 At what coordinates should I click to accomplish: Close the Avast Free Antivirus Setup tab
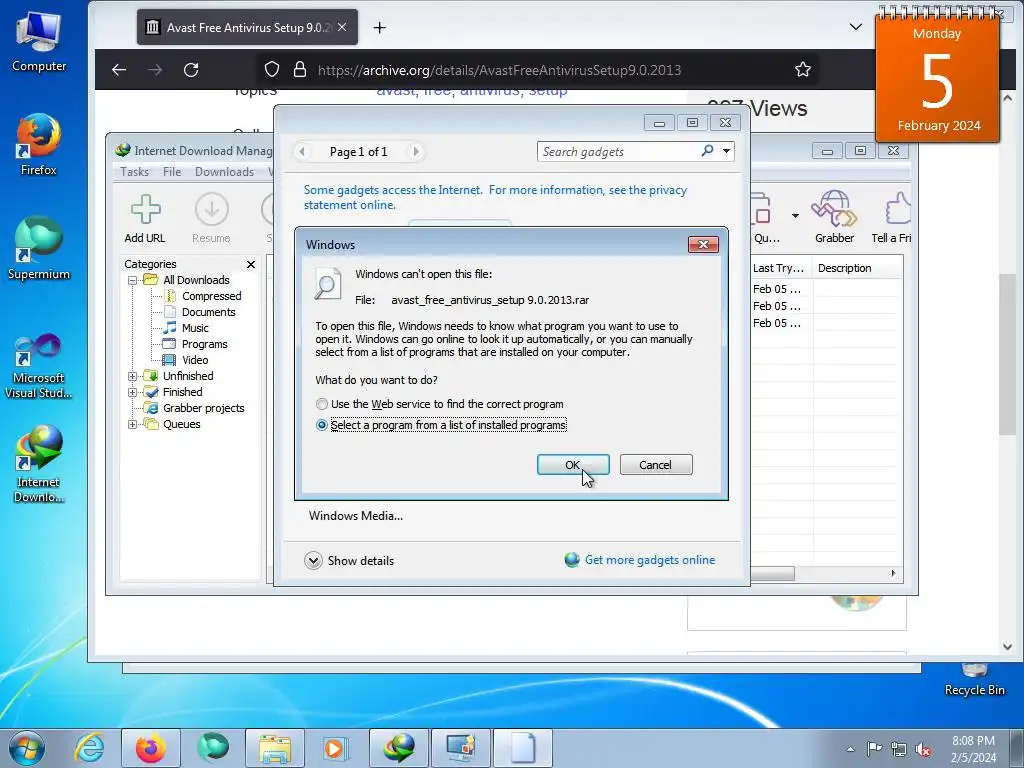pos(342,27)
